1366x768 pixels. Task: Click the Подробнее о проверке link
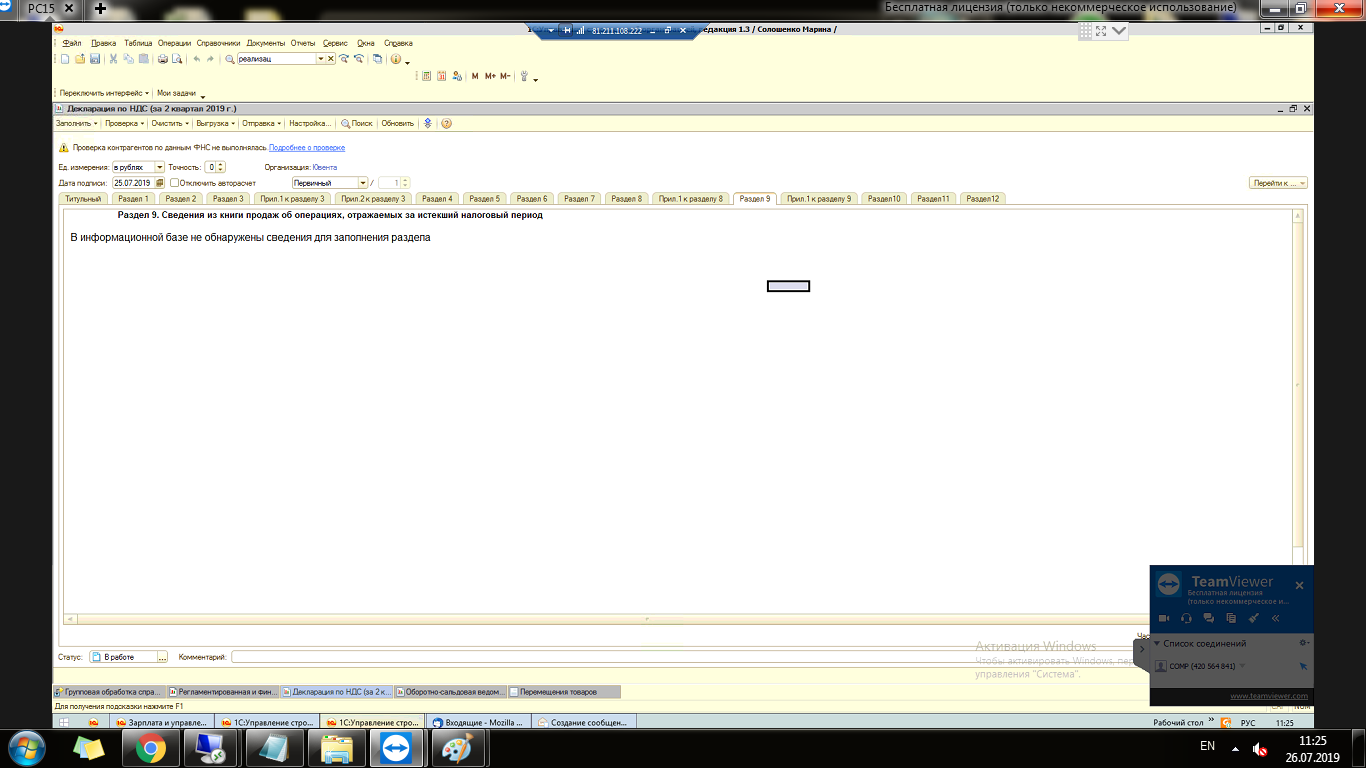click(306, 147)
